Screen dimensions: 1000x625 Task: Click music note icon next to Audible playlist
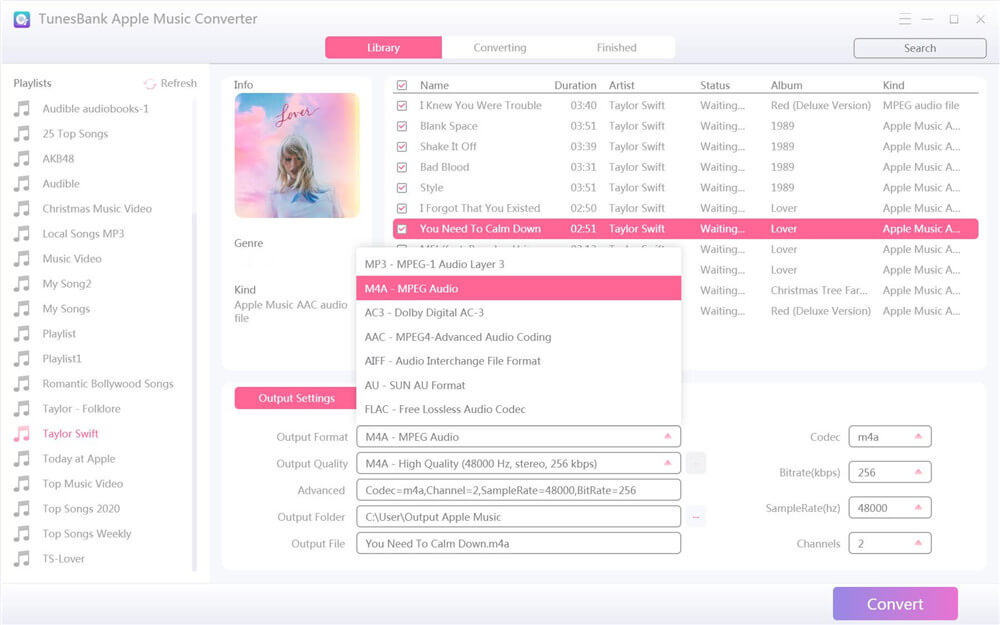[22, 184]
